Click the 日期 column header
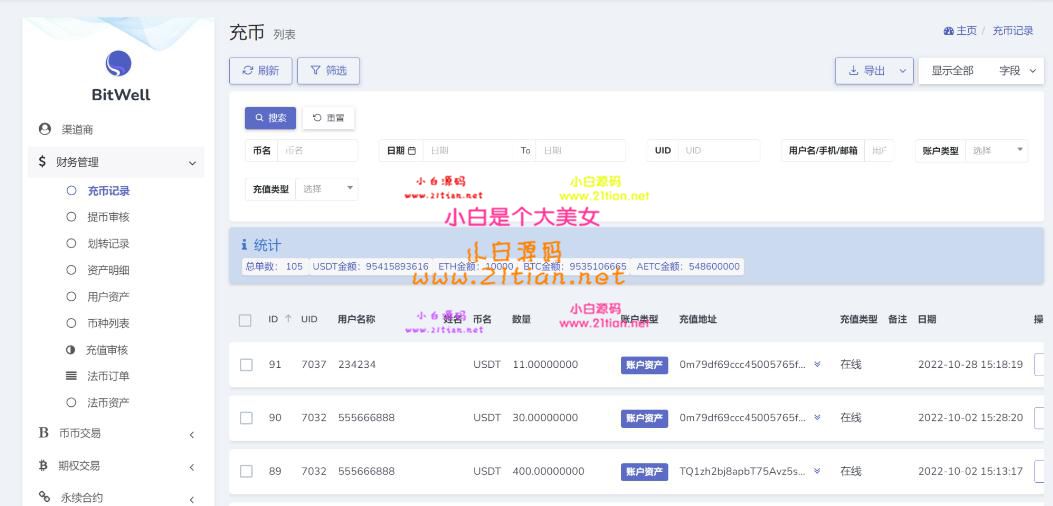Image resolution: width=1053 pixels, height=506 pixels. (927, 319)
